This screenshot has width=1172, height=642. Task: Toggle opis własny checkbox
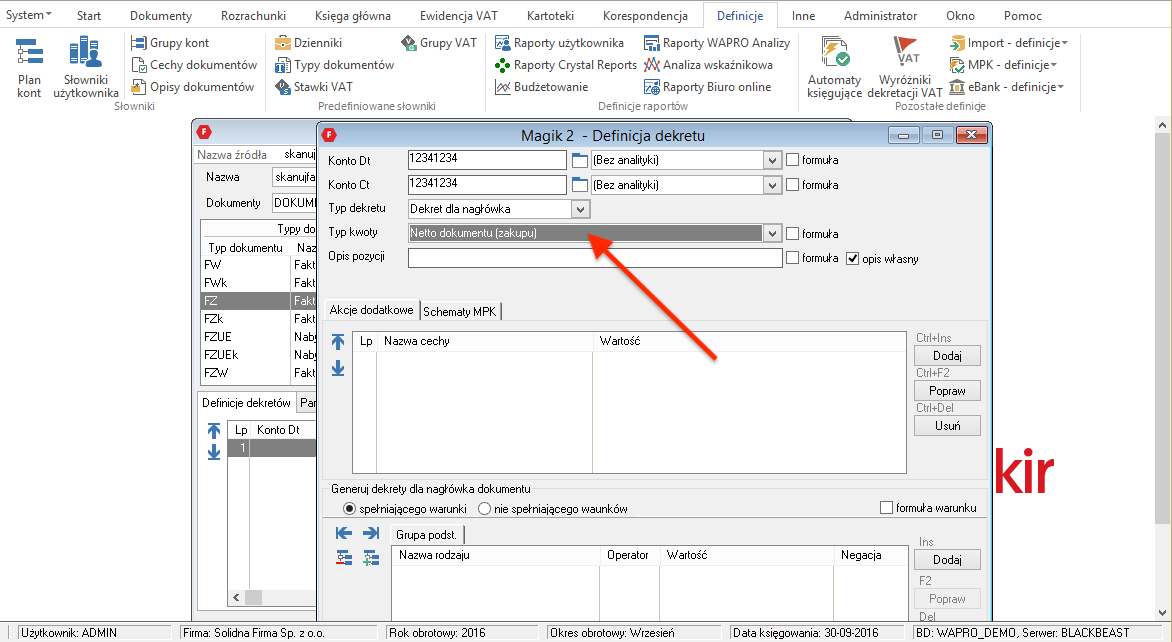853,259
